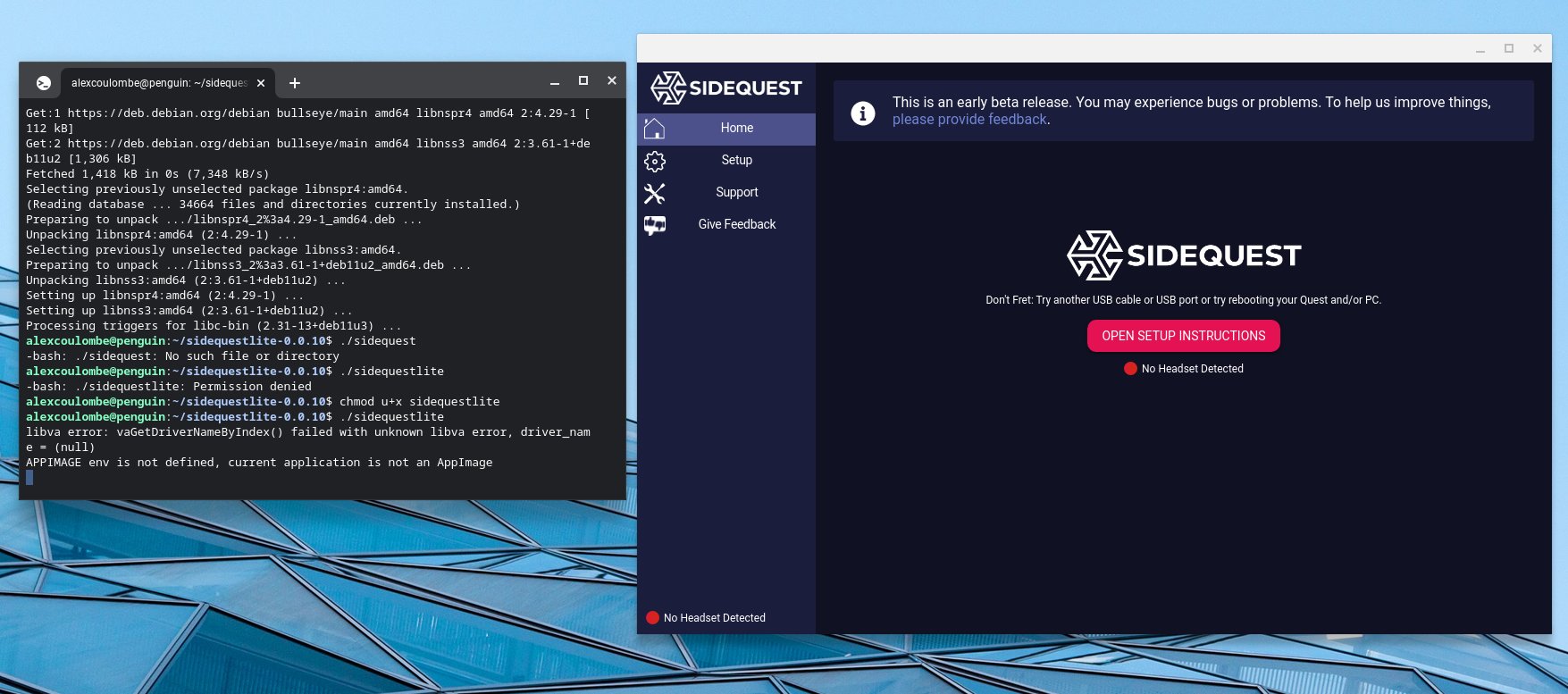Click the 'Permission denied' terminal line
1568x694 pixels.
pyautogui.click(x=169, y=387)
